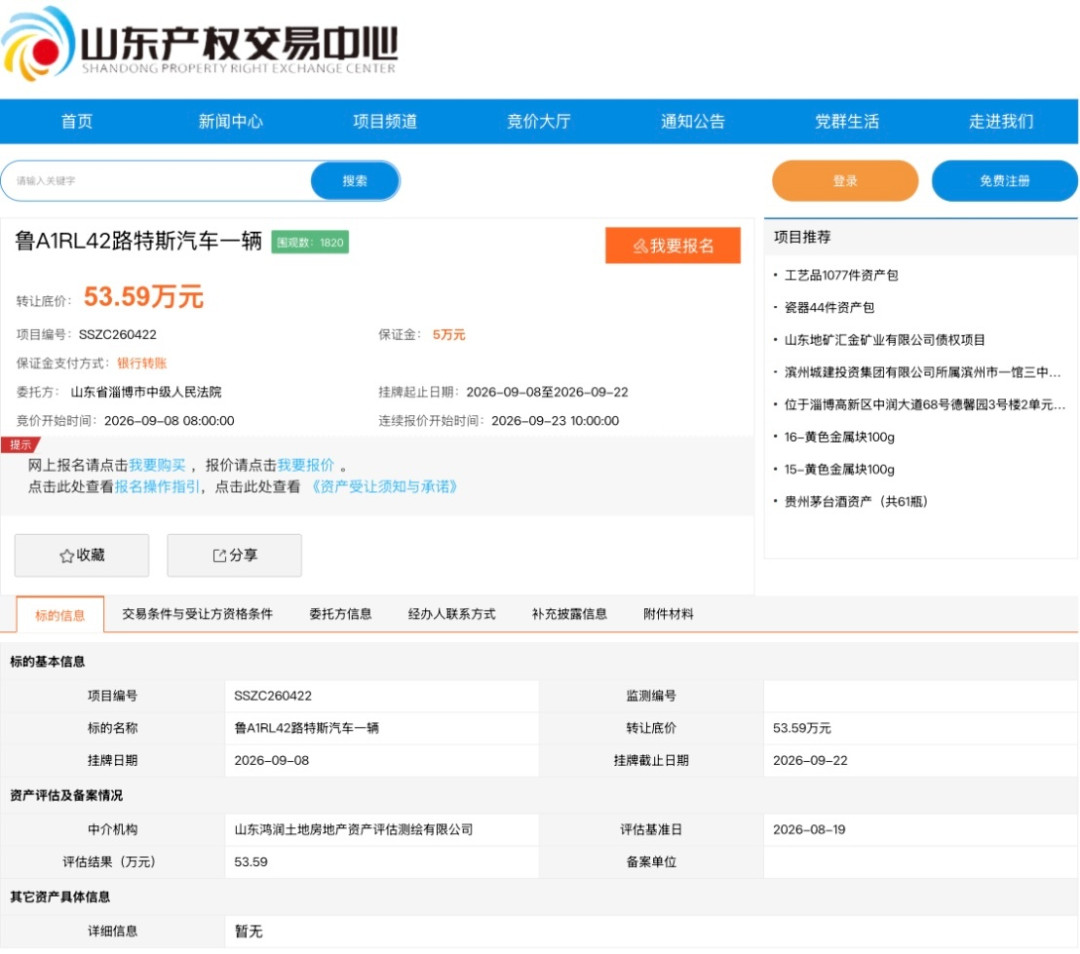
Task: Click the 2026-09-08 08:00:00 start time
Action: pos(169,421)
